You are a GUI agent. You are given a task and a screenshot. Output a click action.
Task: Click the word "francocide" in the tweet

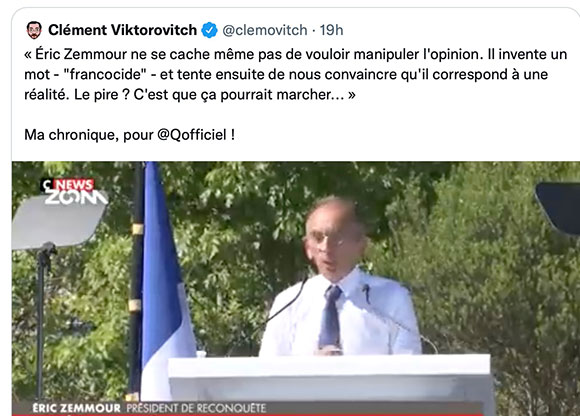point(105,75)
